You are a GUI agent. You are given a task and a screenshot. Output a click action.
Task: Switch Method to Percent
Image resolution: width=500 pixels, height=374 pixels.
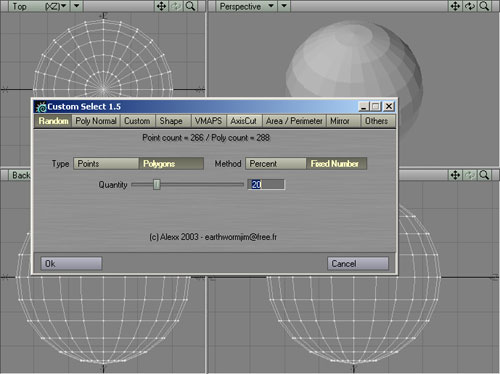click(276, 164)
